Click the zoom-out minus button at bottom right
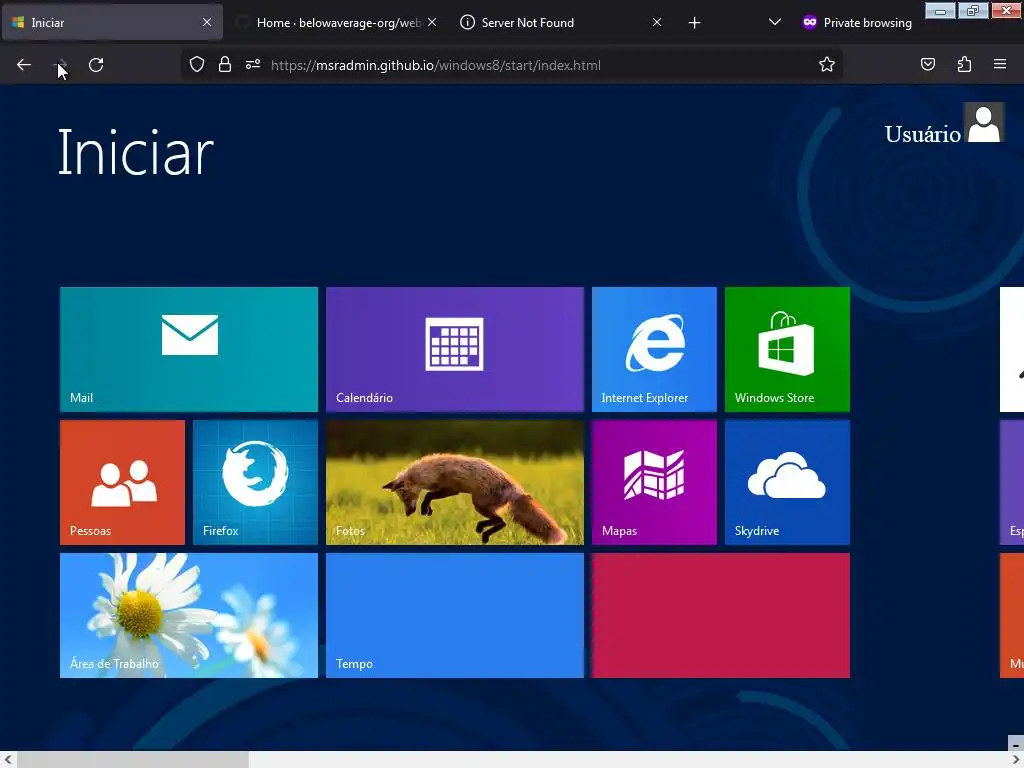 click(x=1016, y=744)
